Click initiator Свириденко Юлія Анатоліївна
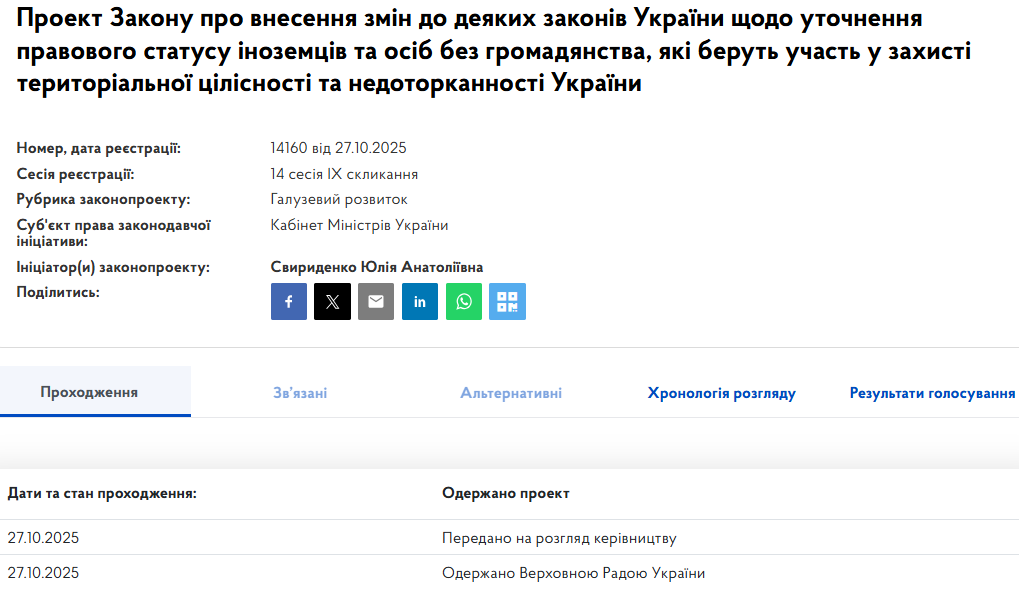The image size is (1019, 613). [376, 266]
